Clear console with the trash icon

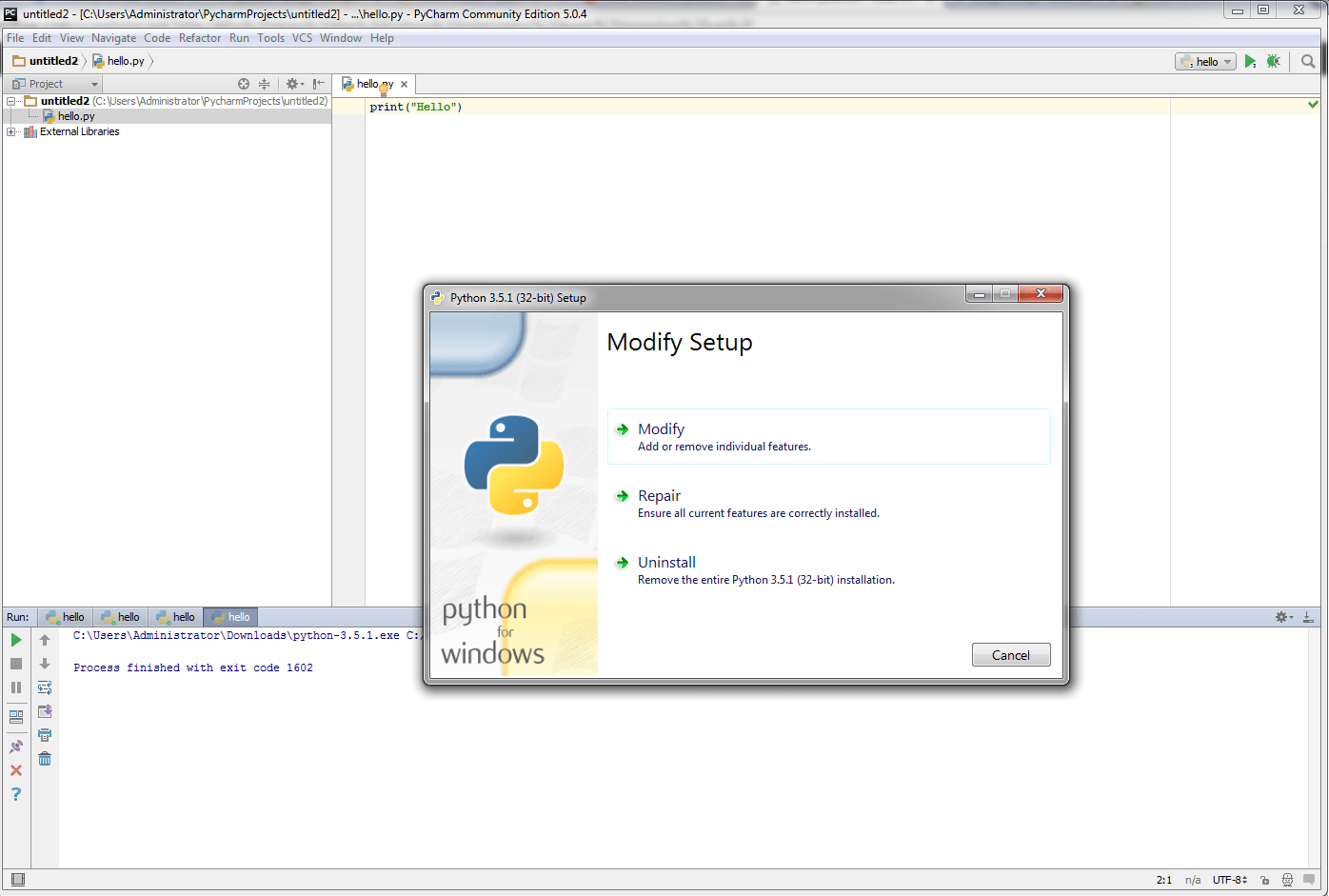click(45, 758)
